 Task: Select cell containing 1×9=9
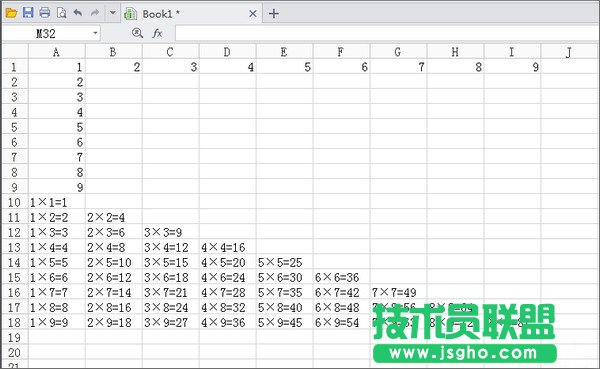tap(57, 322)
